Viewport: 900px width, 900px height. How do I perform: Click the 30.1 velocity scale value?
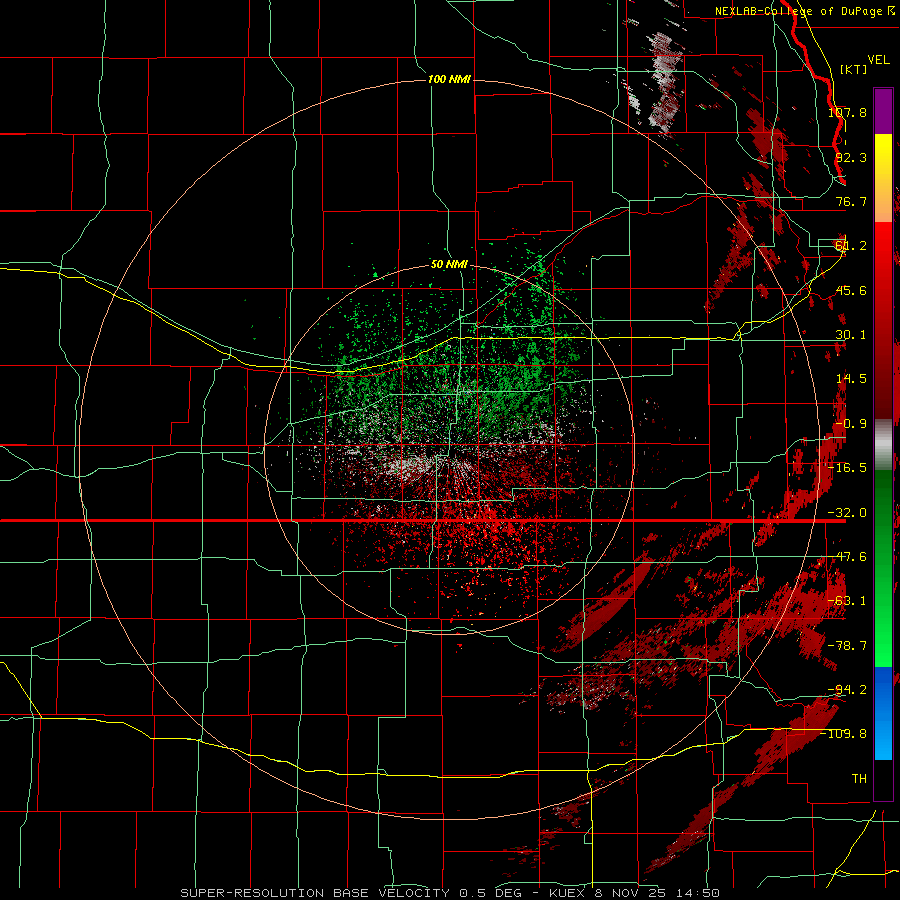point(851,335)
